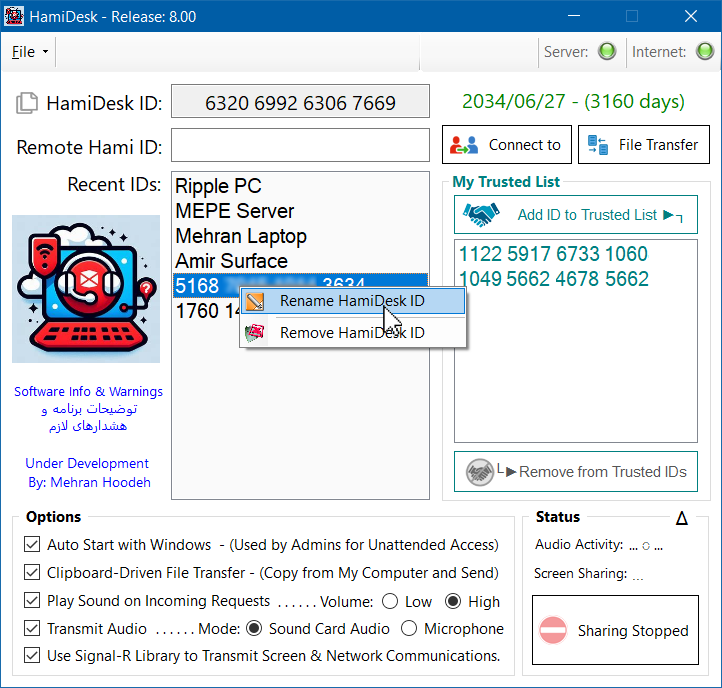
Task: Click the pencil icon for Rename HamiDesk ID
Action: tap(256, 301)
